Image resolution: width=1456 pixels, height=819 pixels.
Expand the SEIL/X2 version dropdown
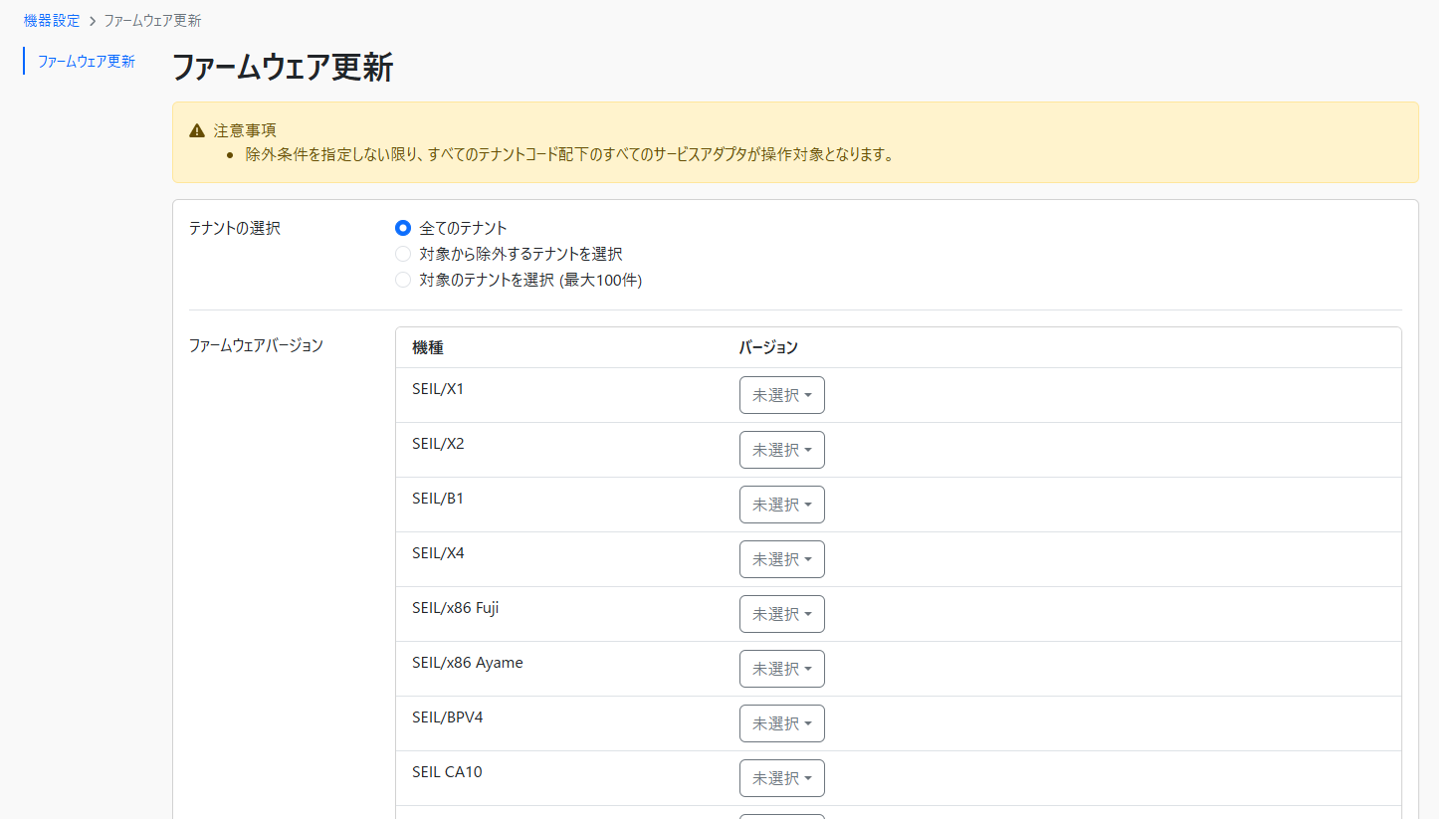click(x=781, y=450)
